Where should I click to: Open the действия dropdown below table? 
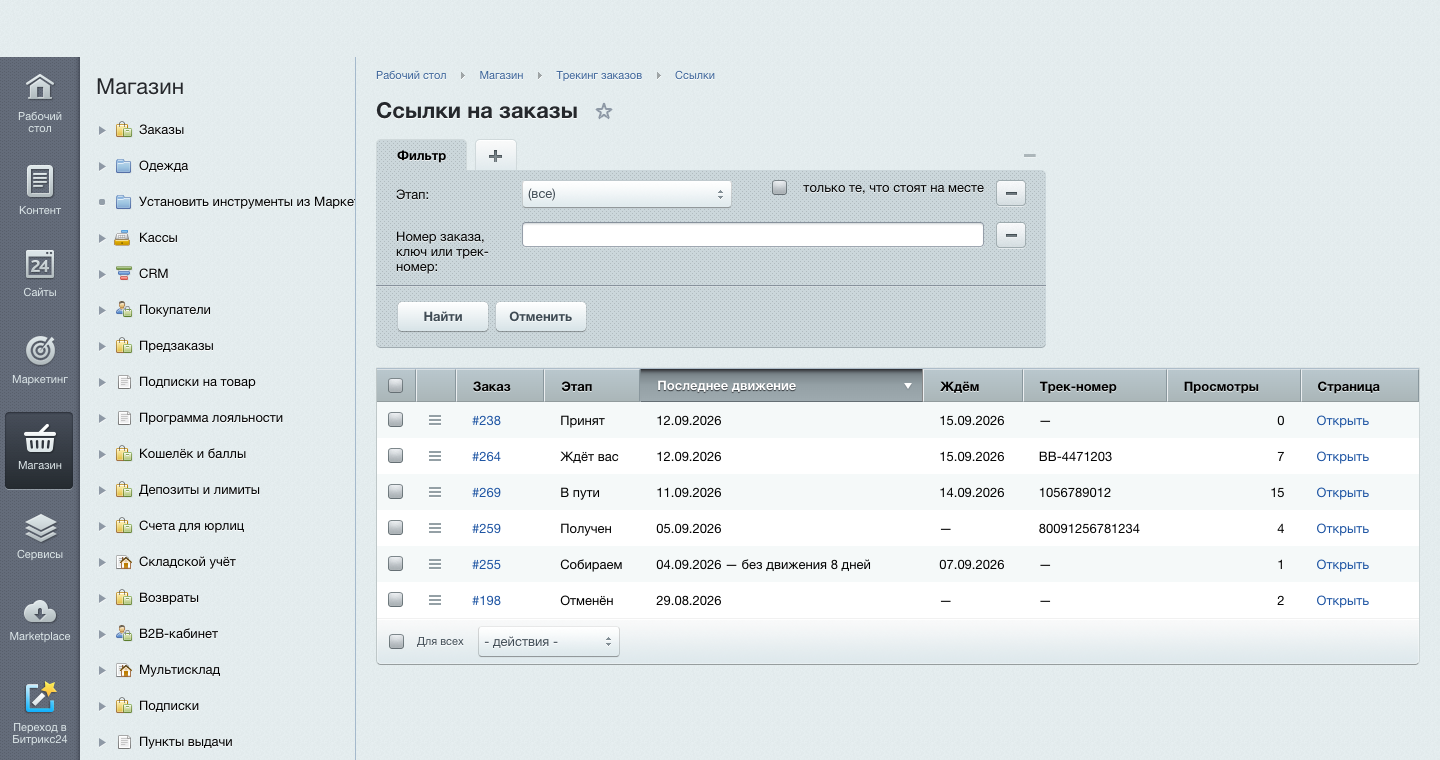click(x=549, y=641)
